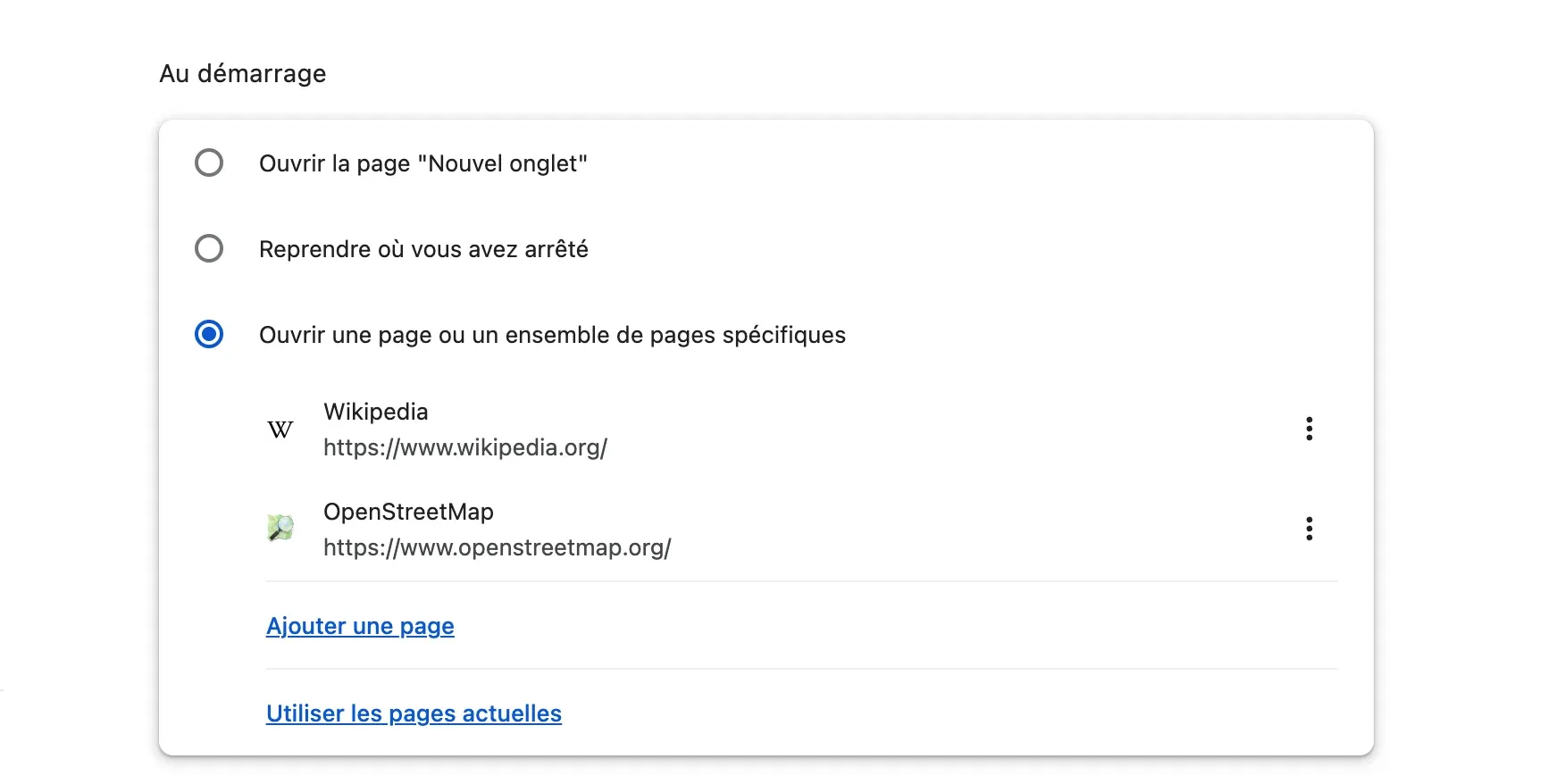Viewport: 1556px width, 784px height.
Task: Click the OpenStreetMap page title
Action: click(408, 512)
